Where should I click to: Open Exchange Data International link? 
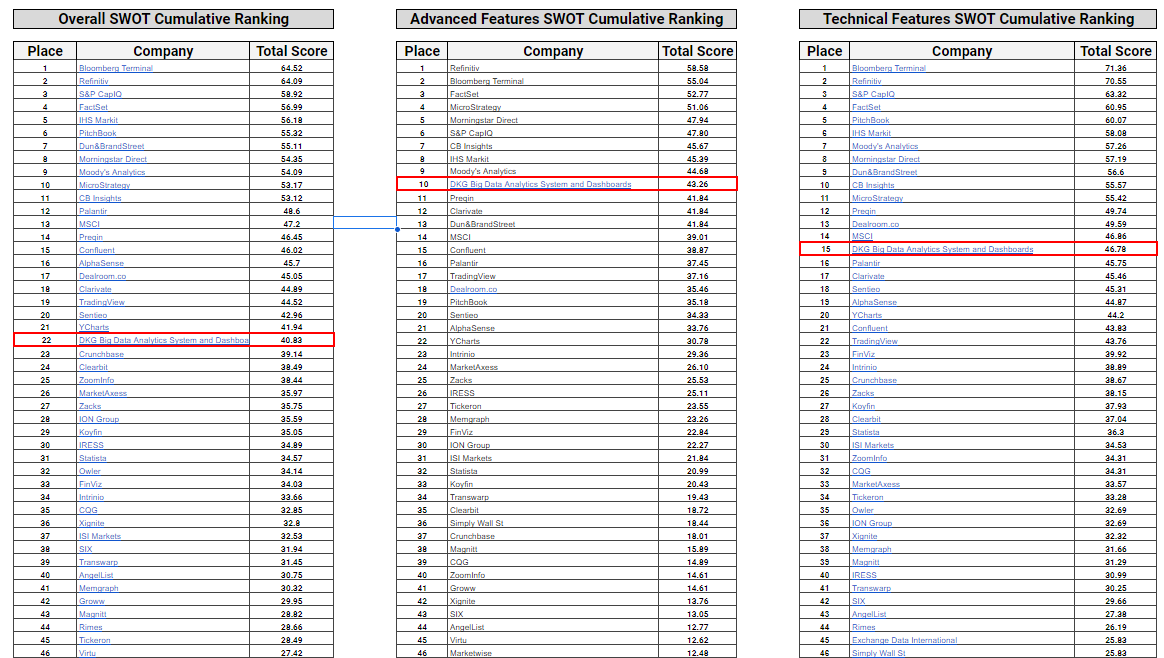(x=904, y=640)
